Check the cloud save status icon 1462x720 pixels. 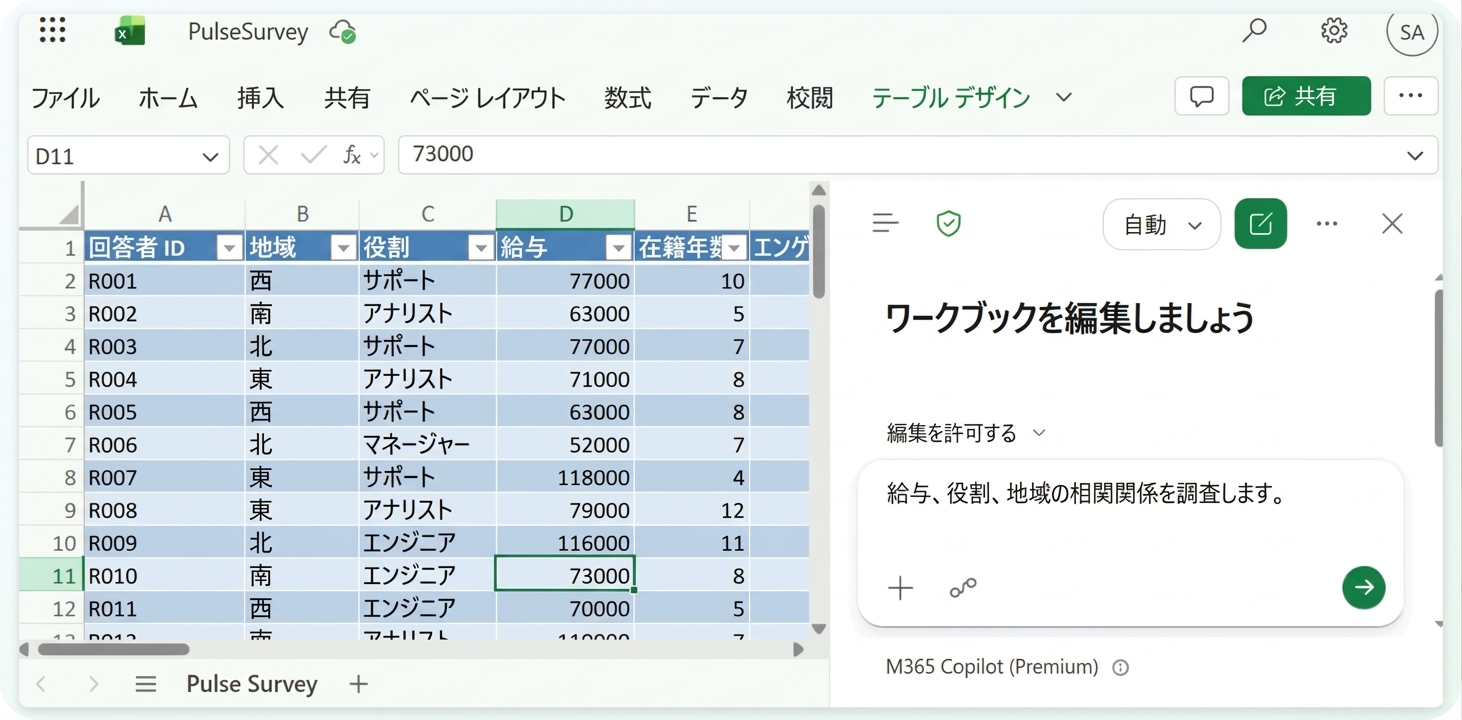(343, 32)
